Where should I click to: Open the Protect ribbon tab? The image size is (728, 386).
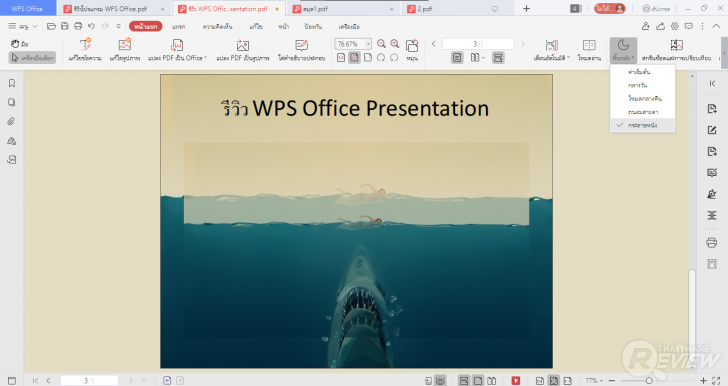313,26
